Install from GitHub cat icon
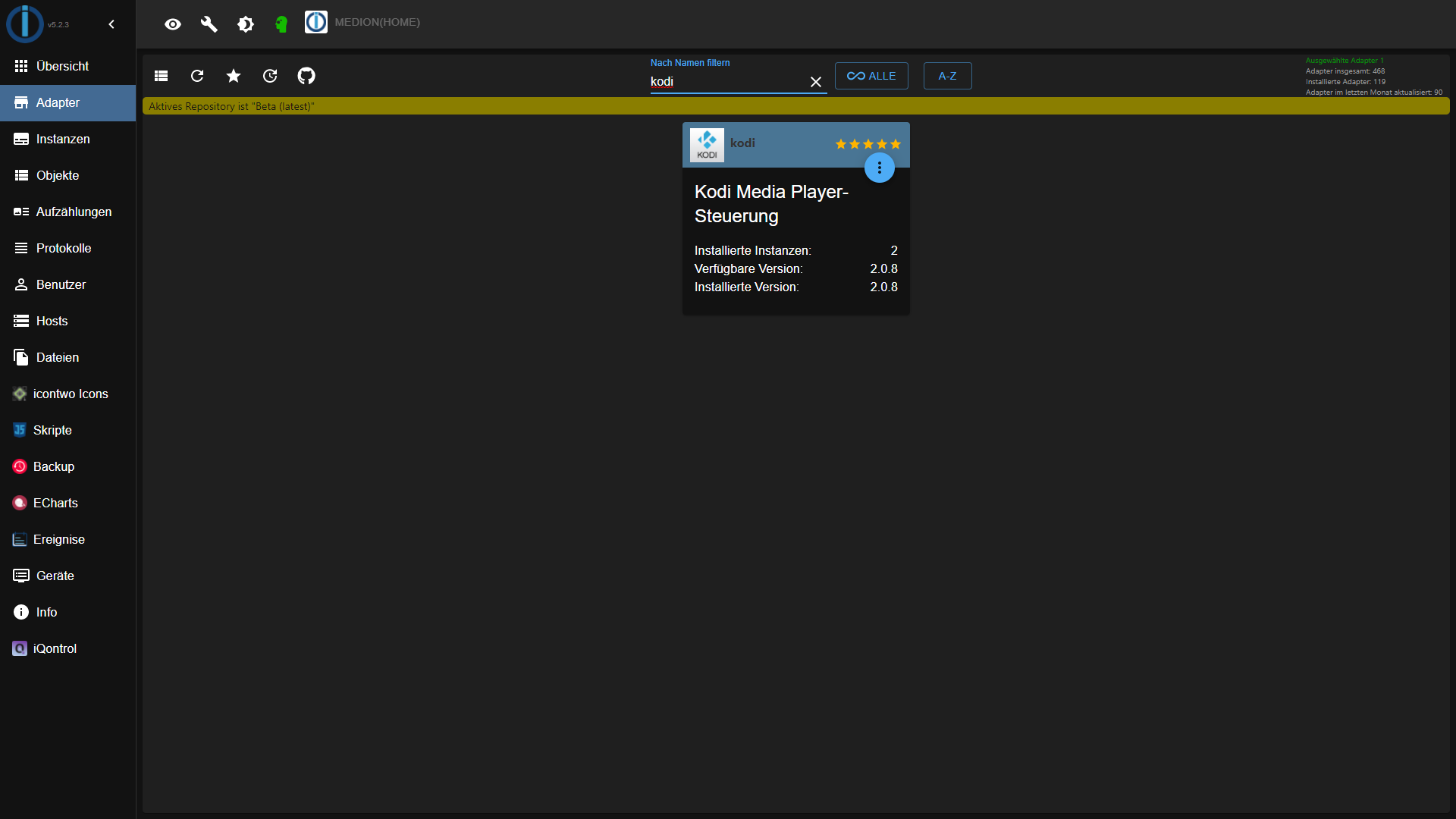Image resolution: width=1456 pixels, height=819 pixels. 306,76
